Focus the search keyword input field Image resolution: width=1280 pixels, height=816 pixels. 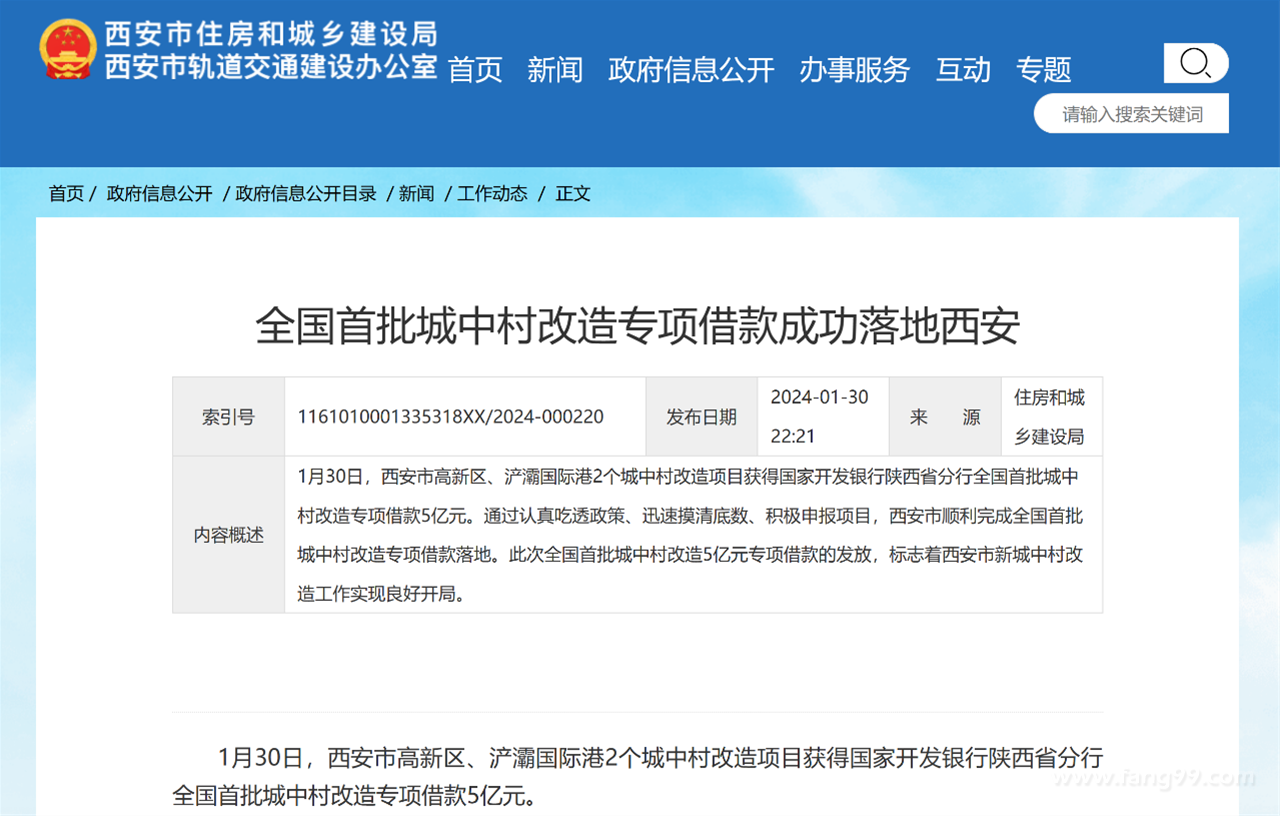click(1131, 114)
